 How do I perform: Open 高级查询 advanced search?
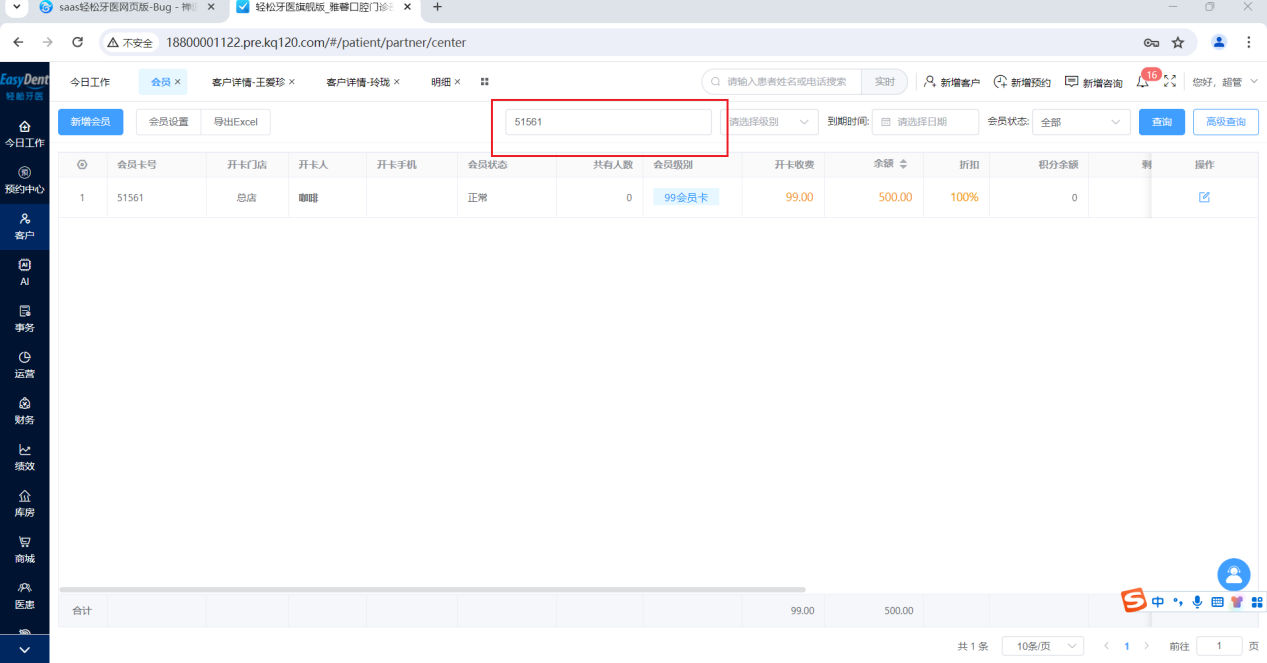(1226, 122)
